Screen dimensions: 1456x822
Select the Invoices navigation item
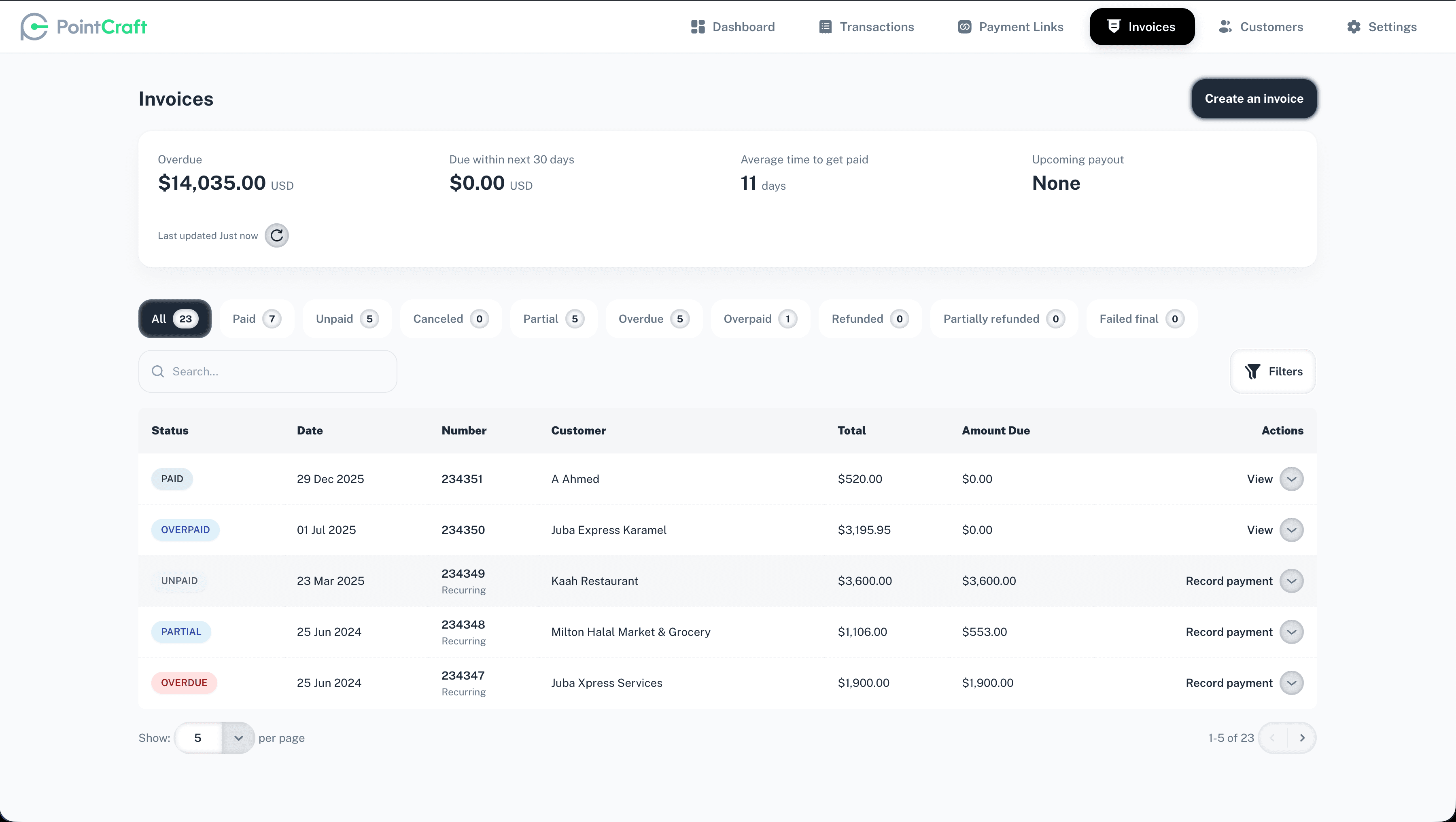coord(1142,27)
